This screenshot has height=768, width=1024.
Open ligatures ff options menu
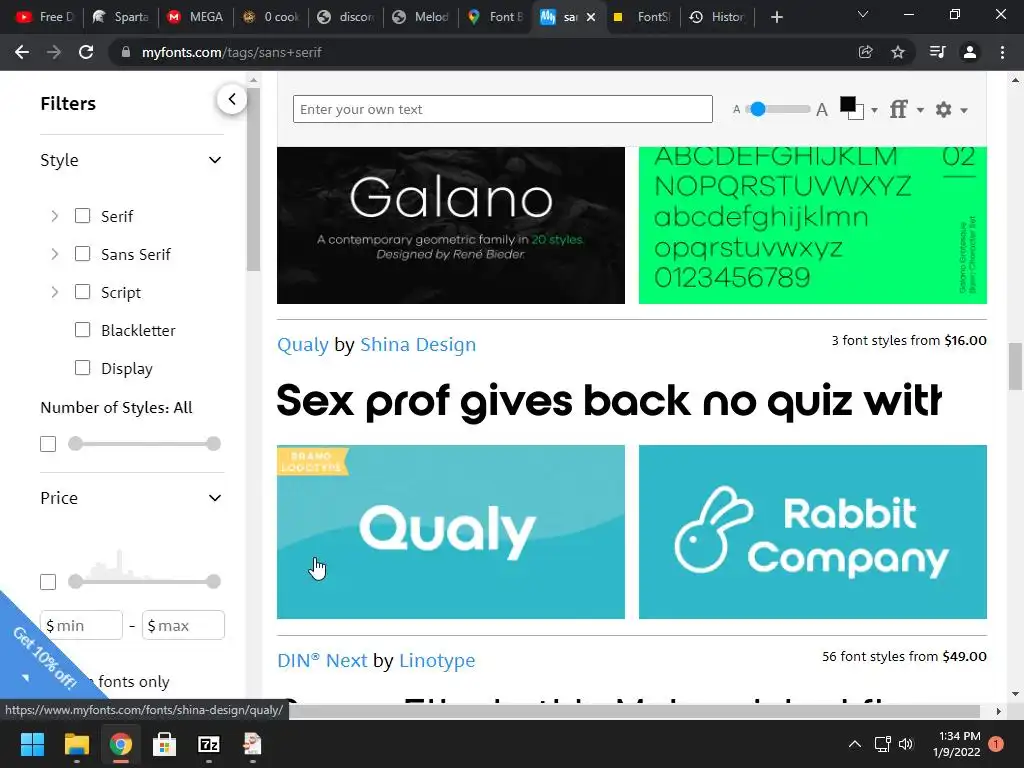[906, 109]
